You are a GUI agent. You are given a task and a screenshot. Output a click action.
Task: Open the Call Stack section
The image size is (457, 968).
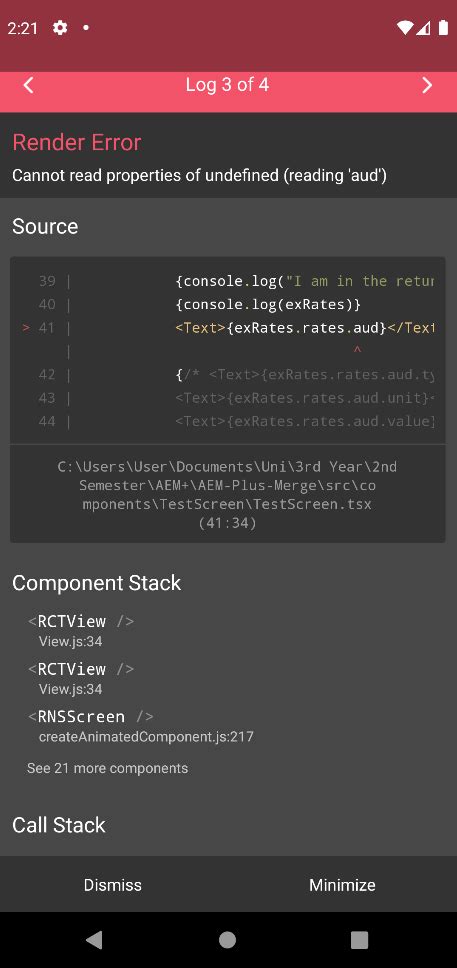[x=59, y=825]
